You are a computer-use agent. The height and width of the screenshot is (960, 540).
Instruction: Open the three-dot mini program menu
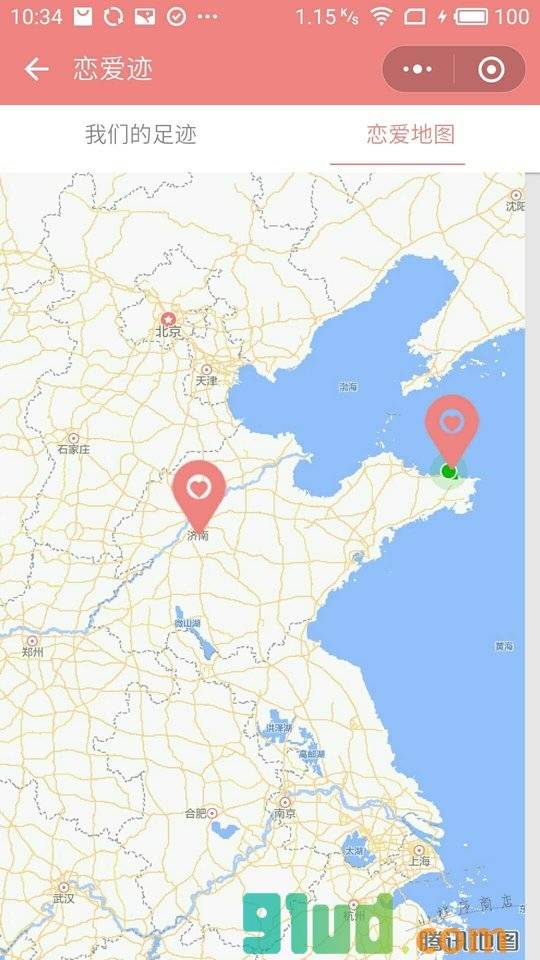(x=418, y=69)
